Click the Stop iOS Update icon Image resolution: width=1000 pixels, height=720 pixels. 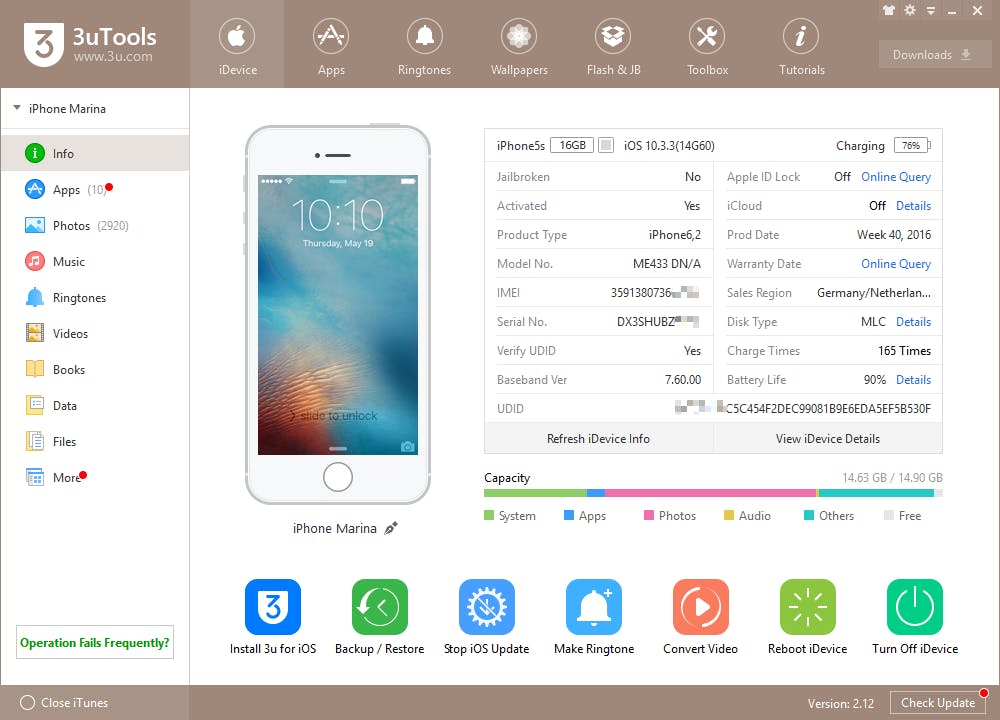pos(487,606)
